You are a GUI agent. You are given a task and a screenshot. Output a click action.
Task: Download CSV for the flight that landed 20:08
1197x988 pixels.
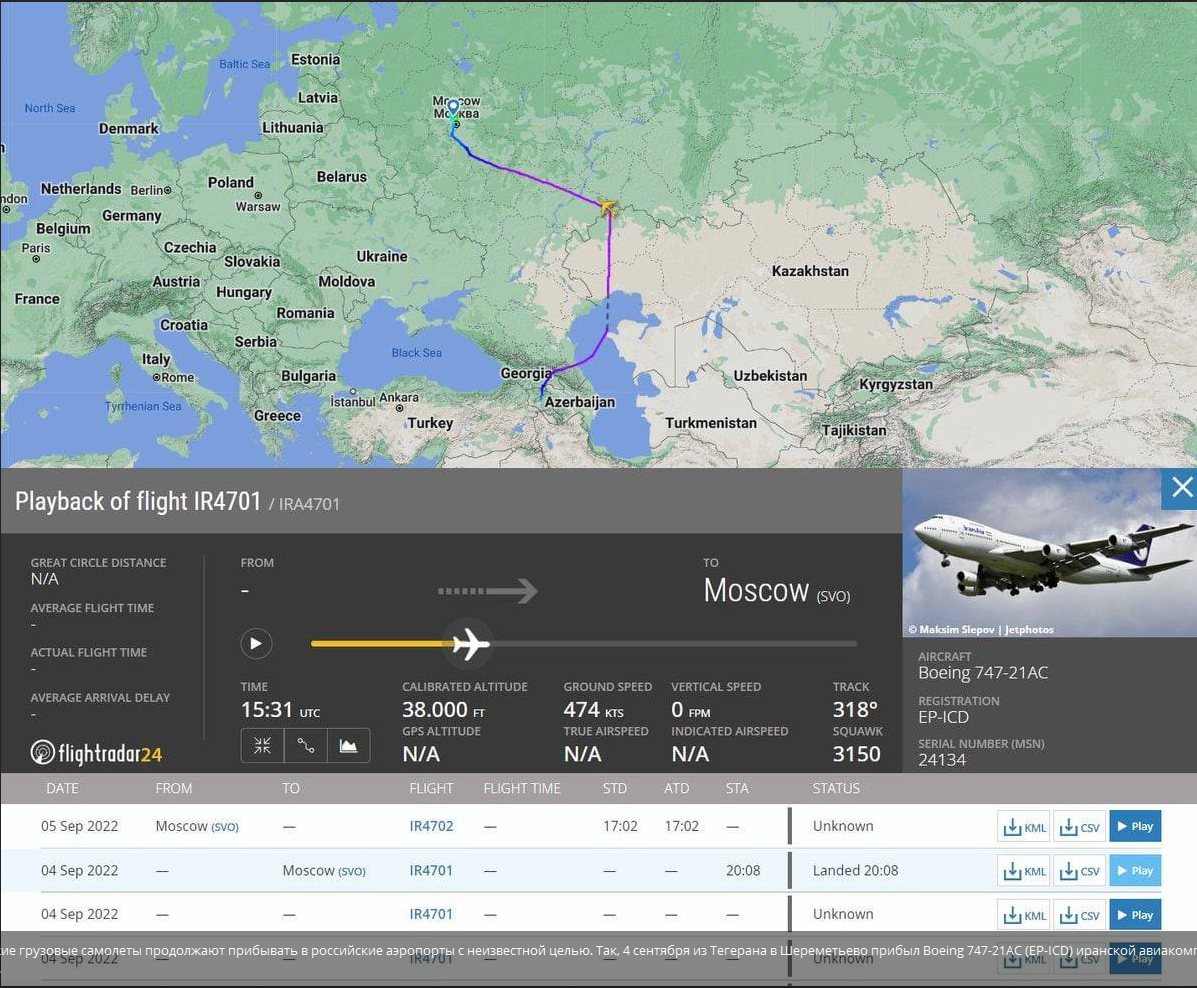(1079, 870)
